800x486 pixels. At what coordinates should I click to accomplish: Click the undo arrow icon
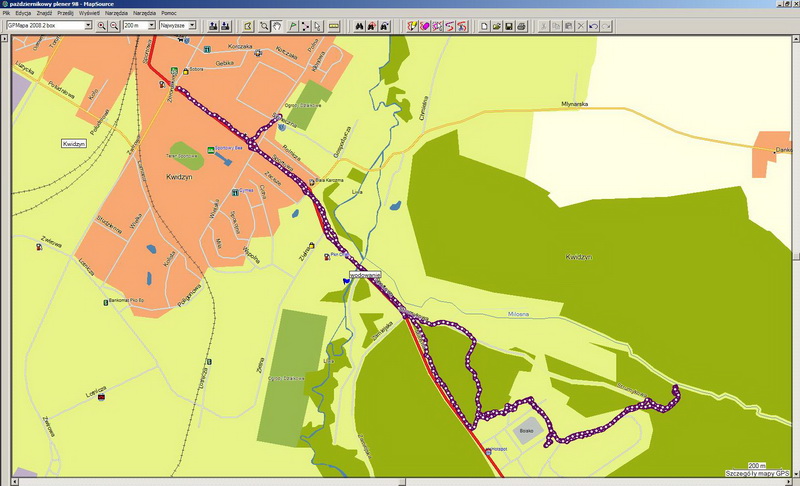pos(594,25)
